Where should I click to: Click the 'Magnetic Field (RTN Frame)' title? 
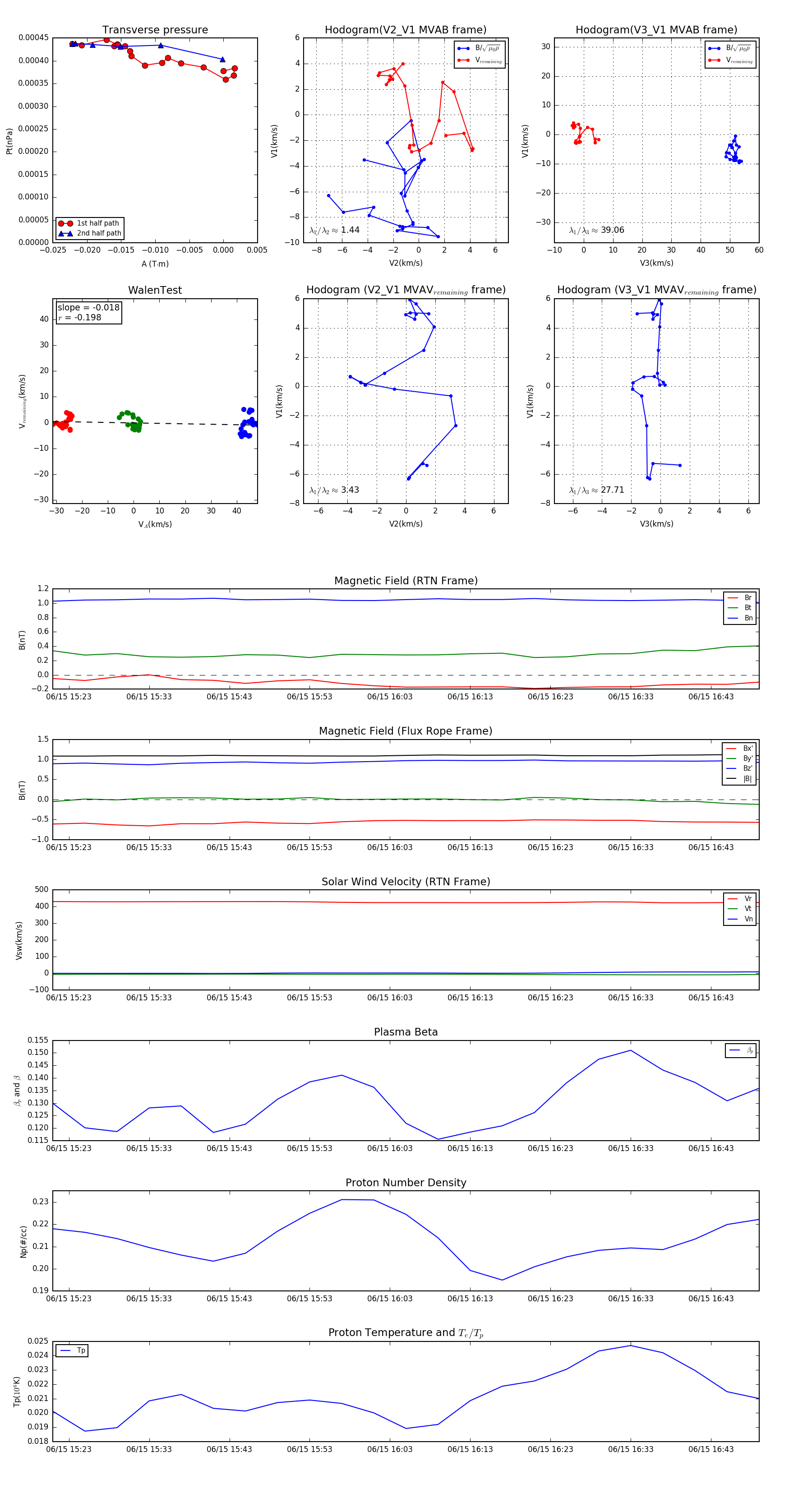pos(406,581)
